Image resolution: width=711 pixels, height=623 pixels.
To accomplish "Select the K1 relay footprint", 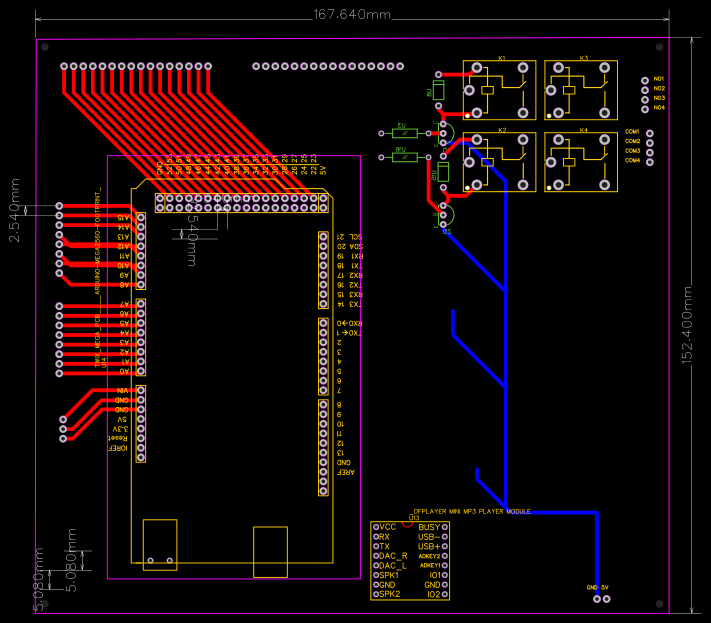I will click(499, 90).
